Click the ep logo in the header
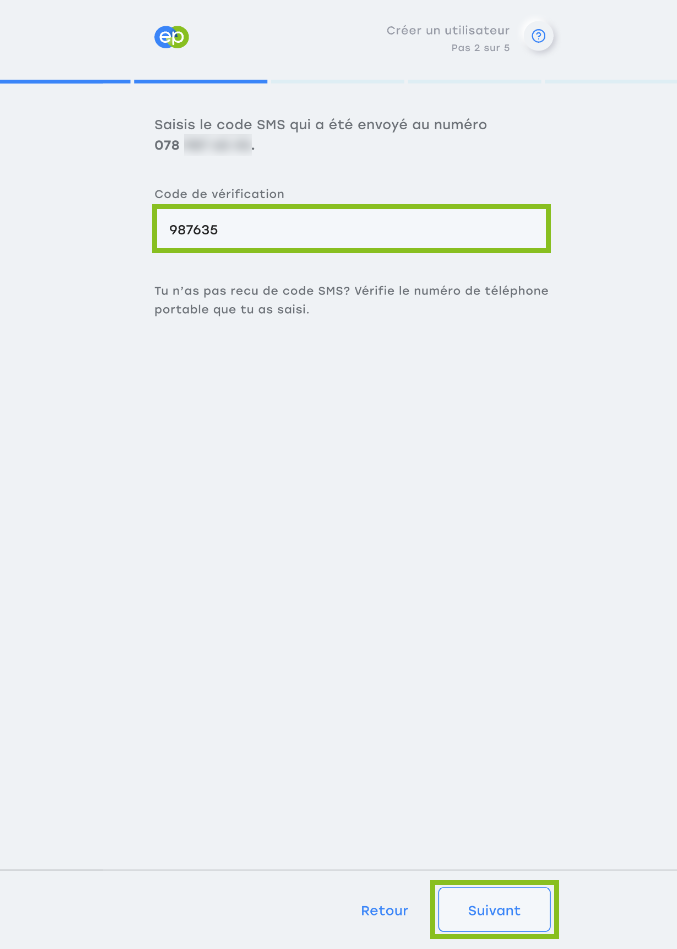677x949 pixels. tap(172, 37)
